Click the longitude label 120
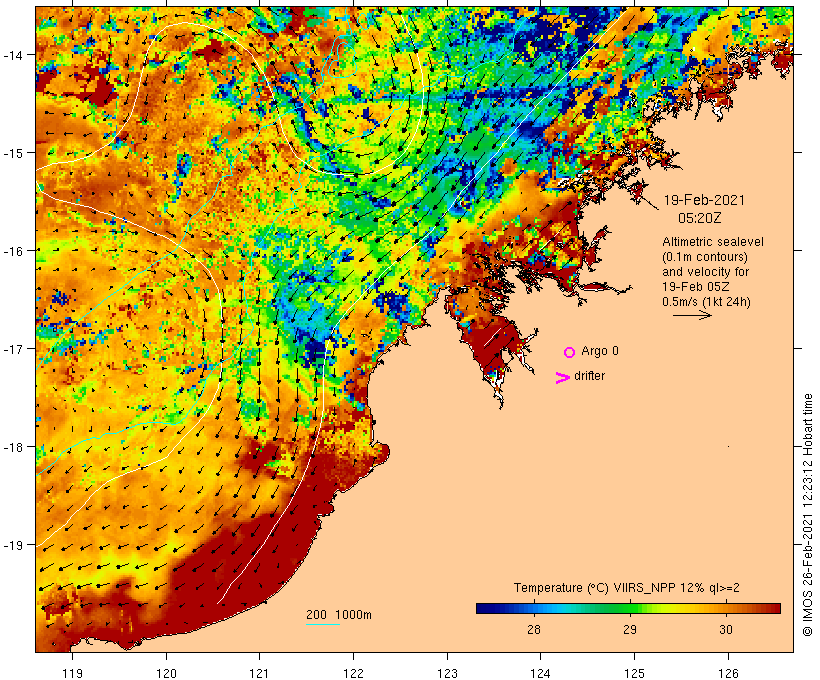 pyautogui.click(x=166, y=673)
